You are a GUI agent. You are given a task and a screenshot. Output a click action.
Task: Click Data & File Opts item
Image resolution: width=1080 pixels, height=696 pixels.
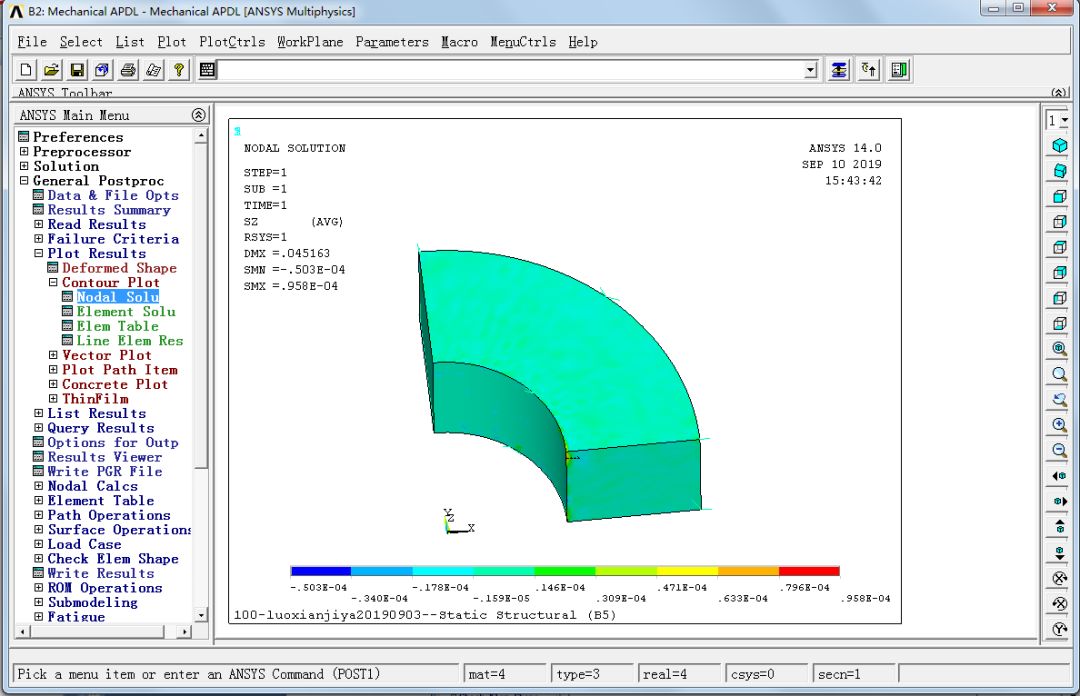(113, 195)
